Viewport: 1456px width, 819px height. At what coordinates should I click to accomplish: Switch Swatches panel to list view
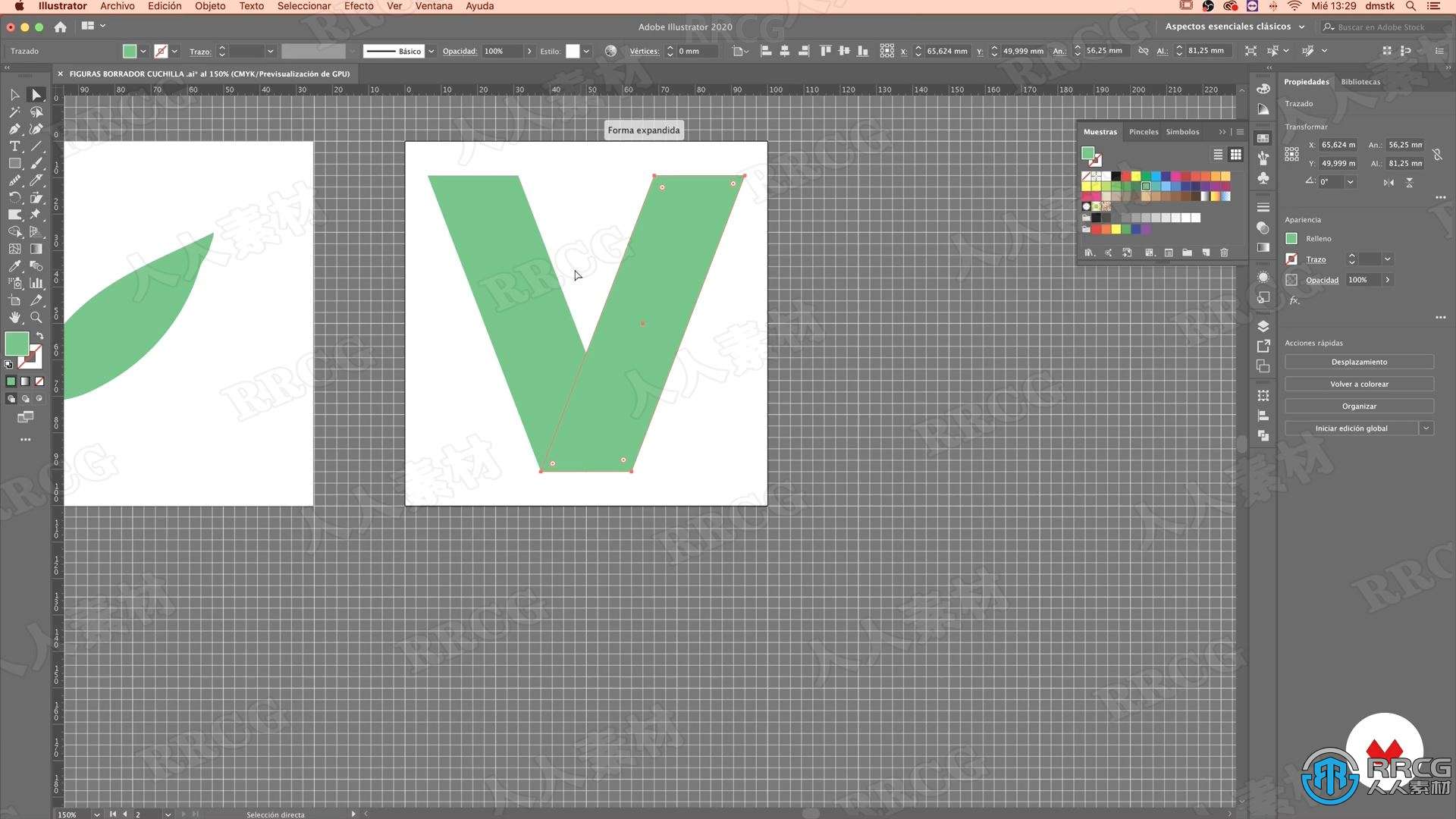coord(1218,155)
